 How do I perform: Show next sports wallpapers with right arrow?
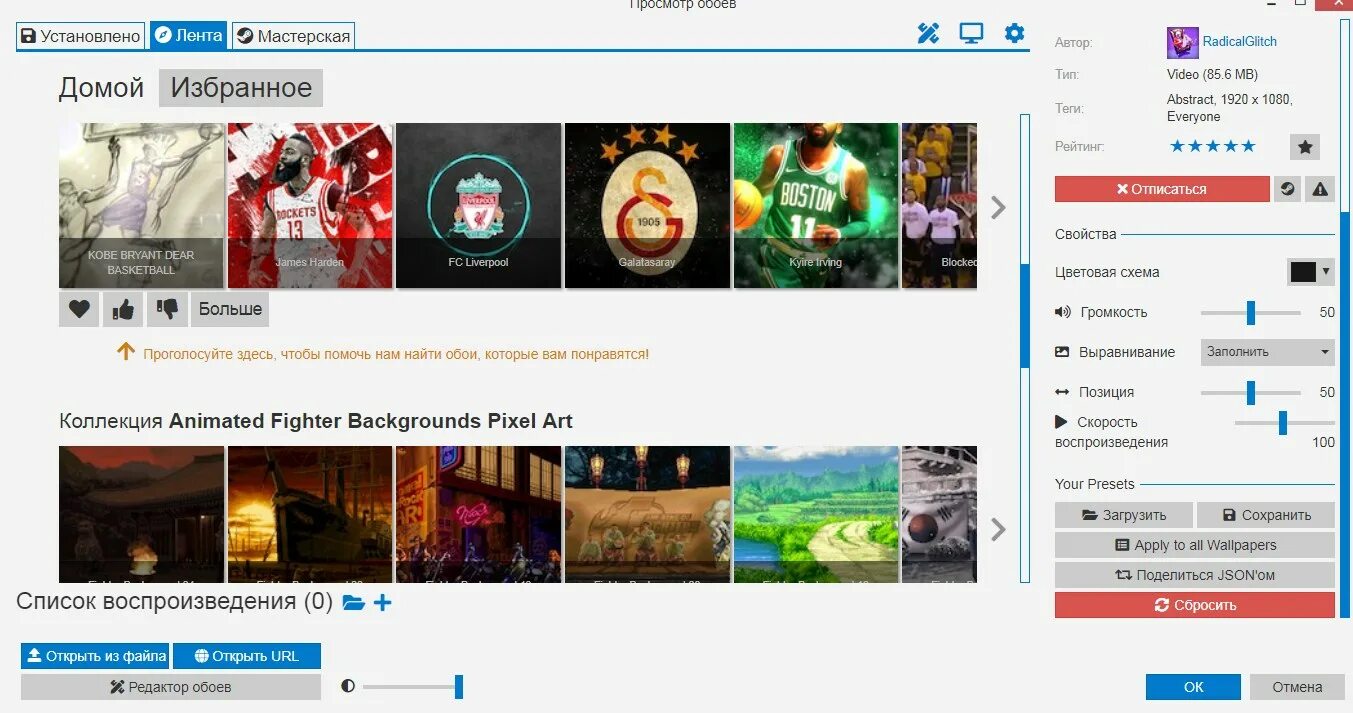[x=997, y=207]
